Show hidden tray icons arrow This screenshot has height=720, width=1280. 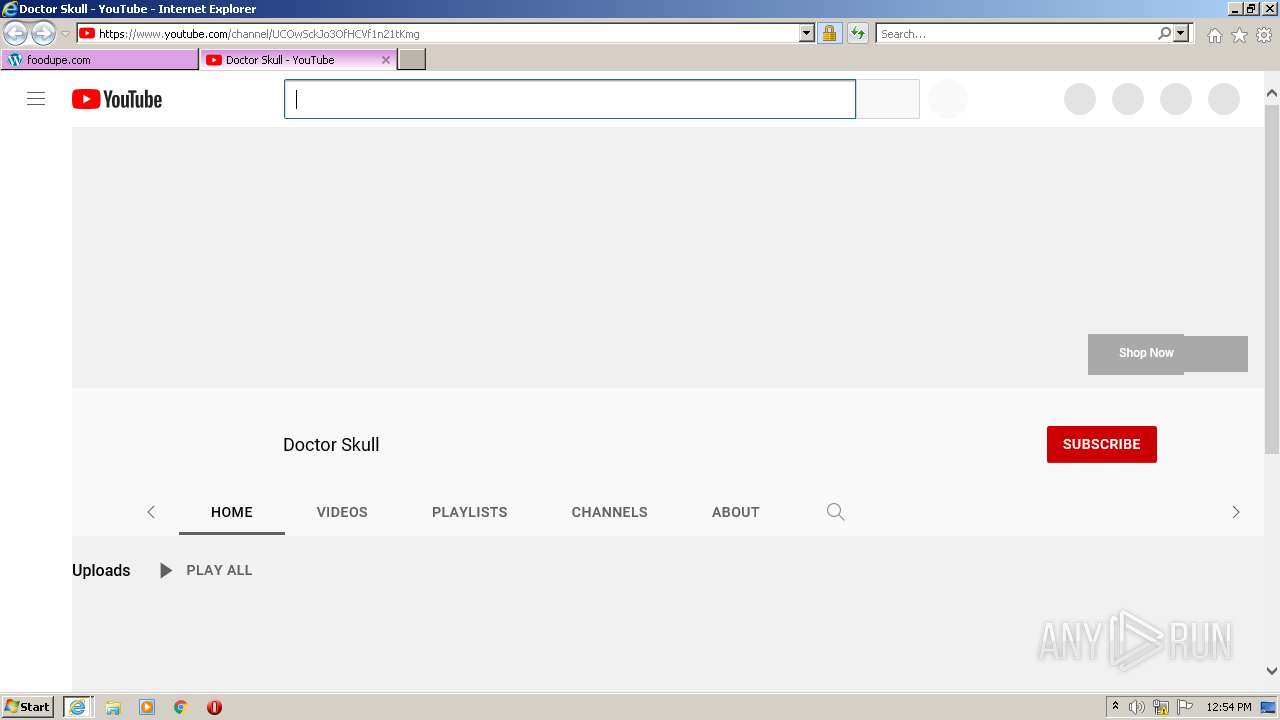coord(1115,707)
